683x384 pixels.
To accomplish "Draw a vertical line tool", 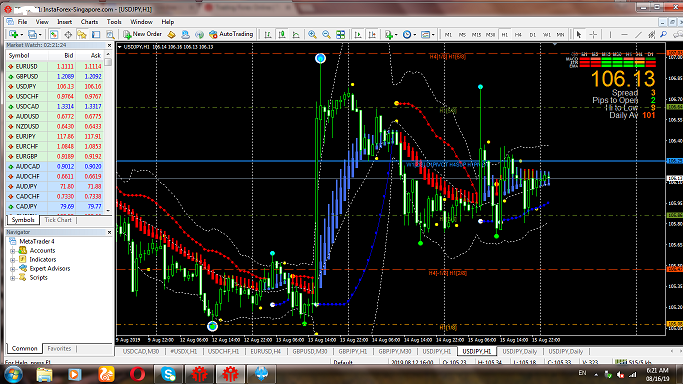I will point(610,34).
